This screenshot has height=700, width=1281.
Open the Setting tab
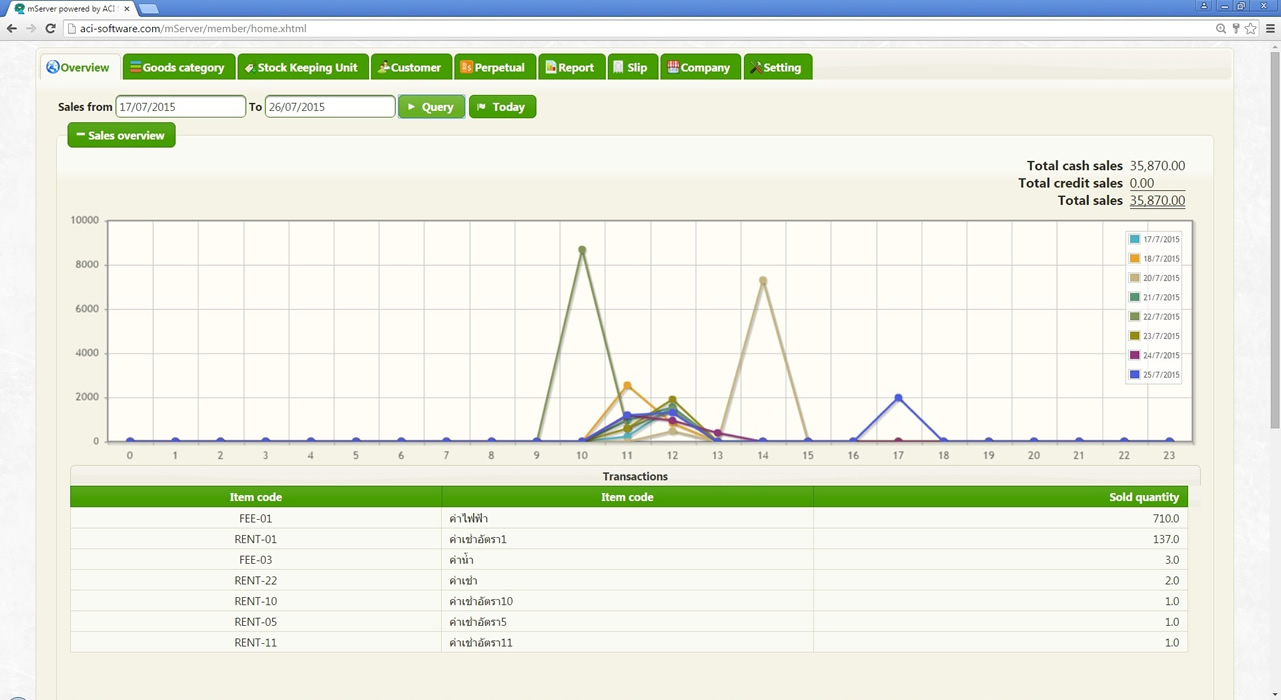[777, 67]
